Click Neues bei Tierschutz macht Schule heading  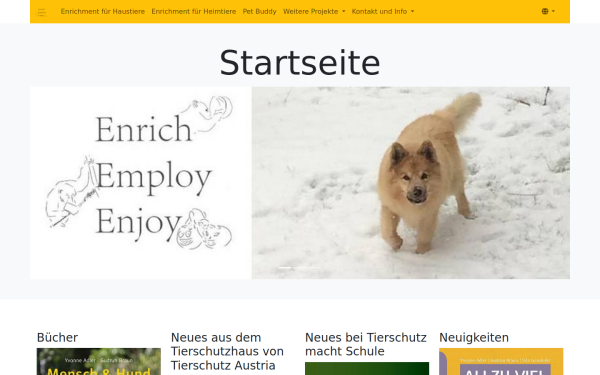[x=365, y=344]
